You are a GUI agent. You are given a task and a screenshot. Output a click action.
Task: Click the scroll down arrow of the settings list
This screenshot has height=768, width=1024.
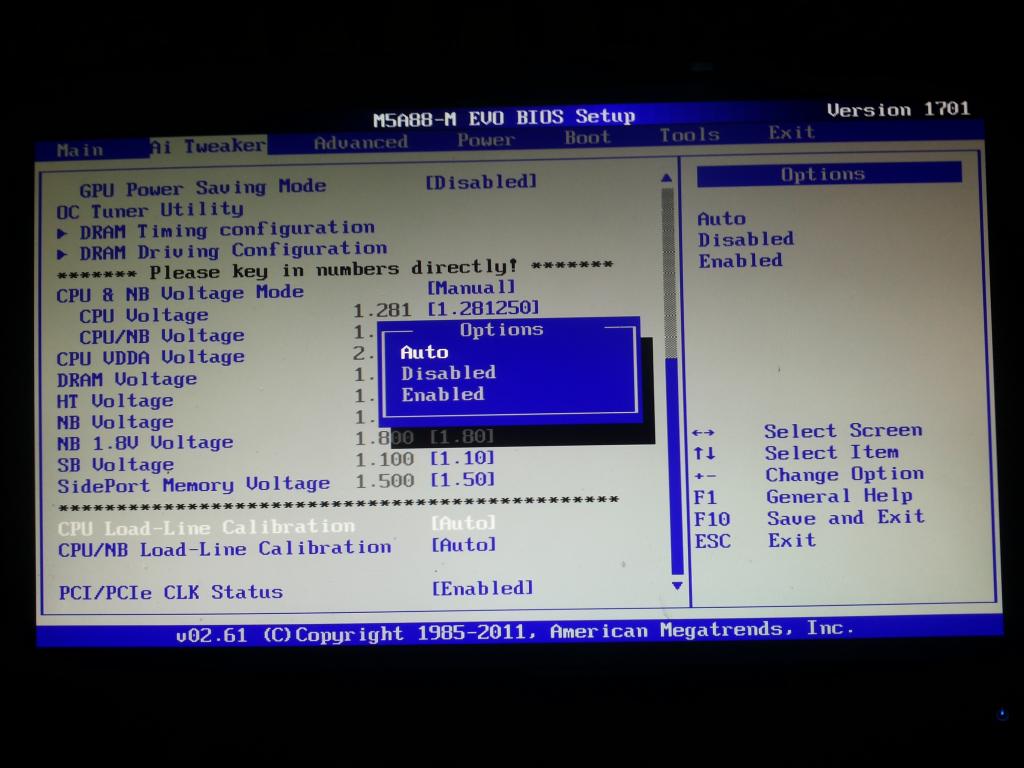click(677, 586)
